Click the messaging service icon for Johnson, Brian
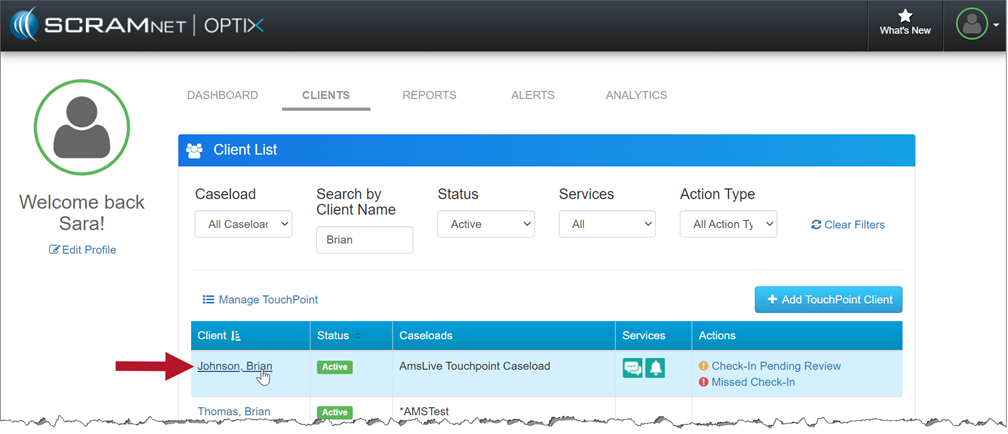 pyautogui.click(x=632, y=367)
